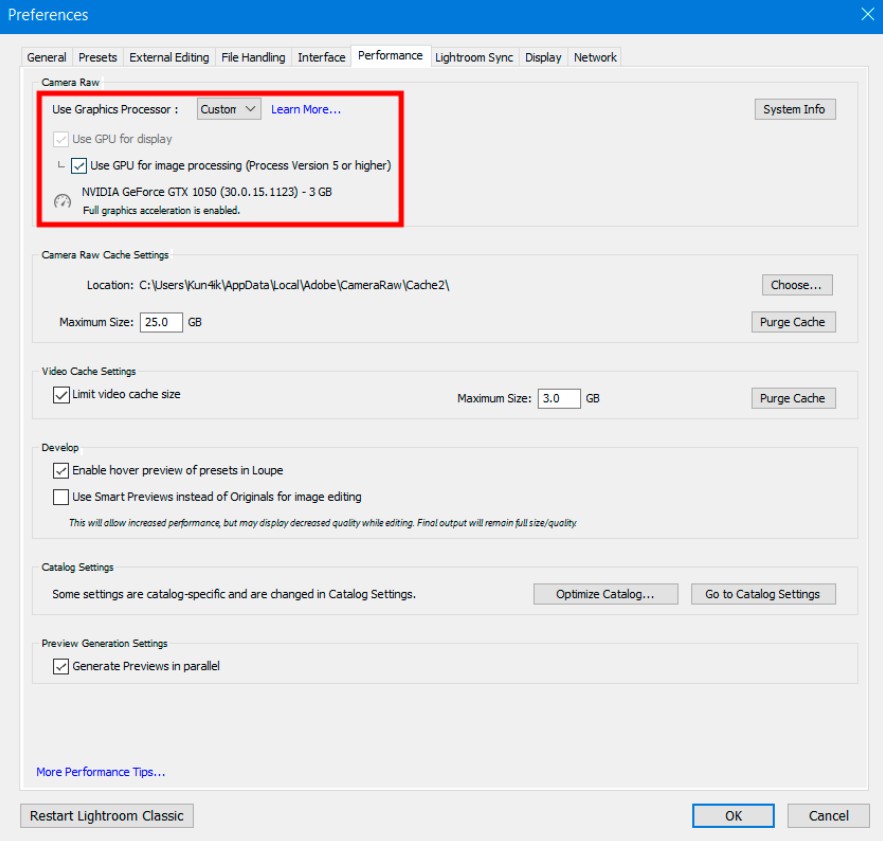Viewport: 883px width, 841px height.
Task: Open the Learn More link
Action: 306,109
